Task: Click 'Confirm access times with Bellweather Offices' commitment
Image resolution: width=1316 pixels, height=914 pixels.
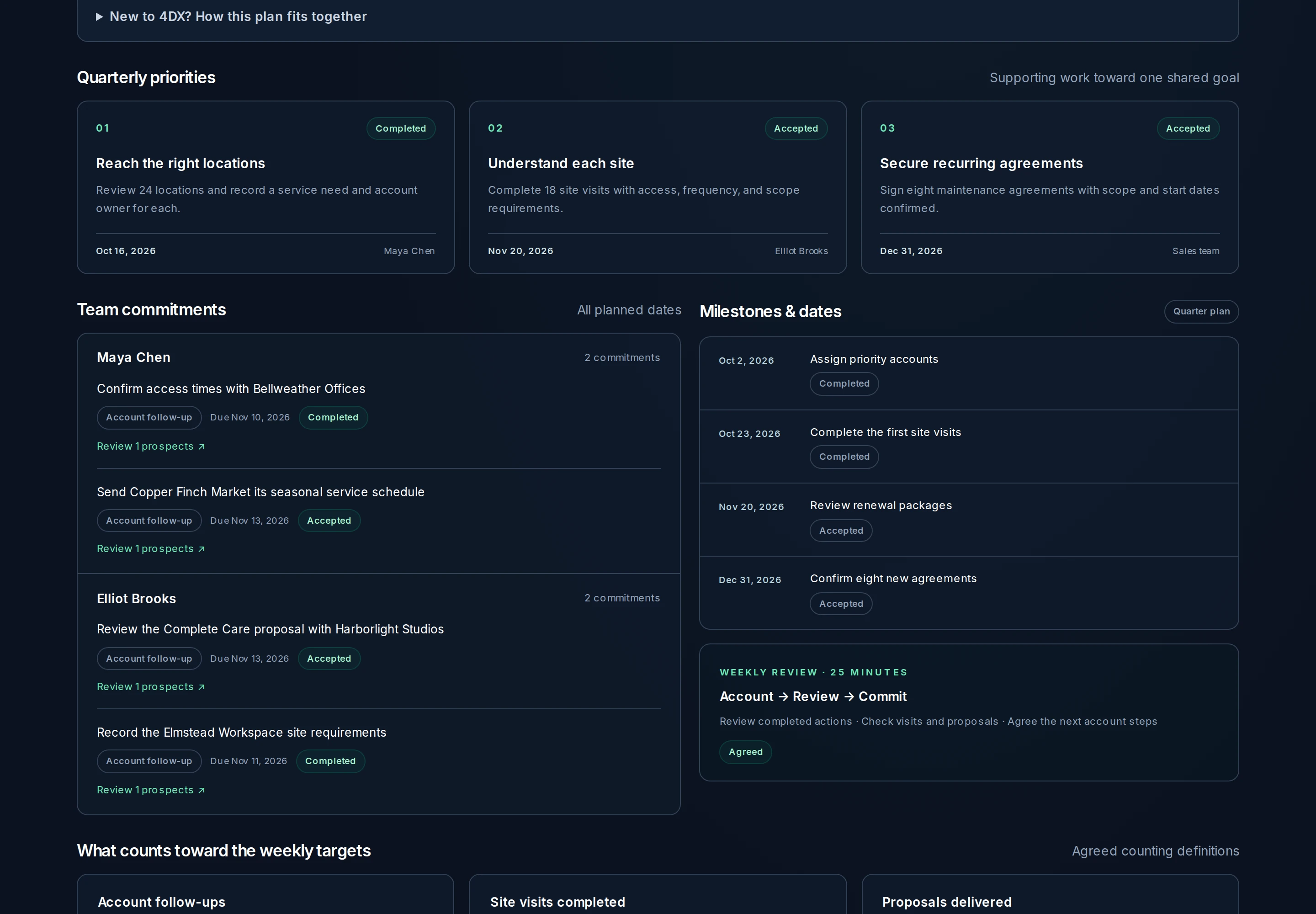Action: [231, 389]
